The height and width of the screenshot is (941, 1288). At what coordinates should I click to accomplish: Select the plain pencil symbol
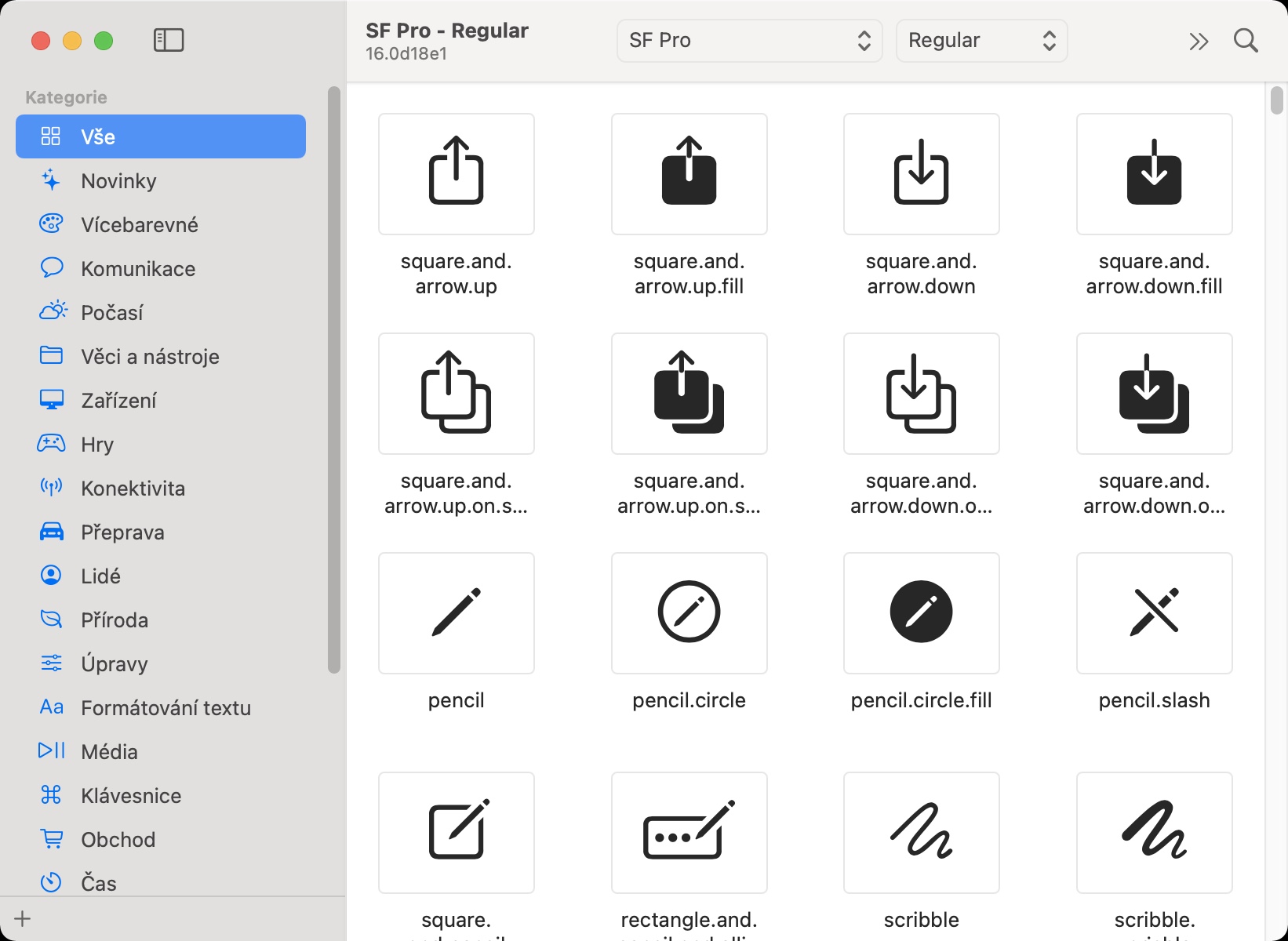[456, 612]
